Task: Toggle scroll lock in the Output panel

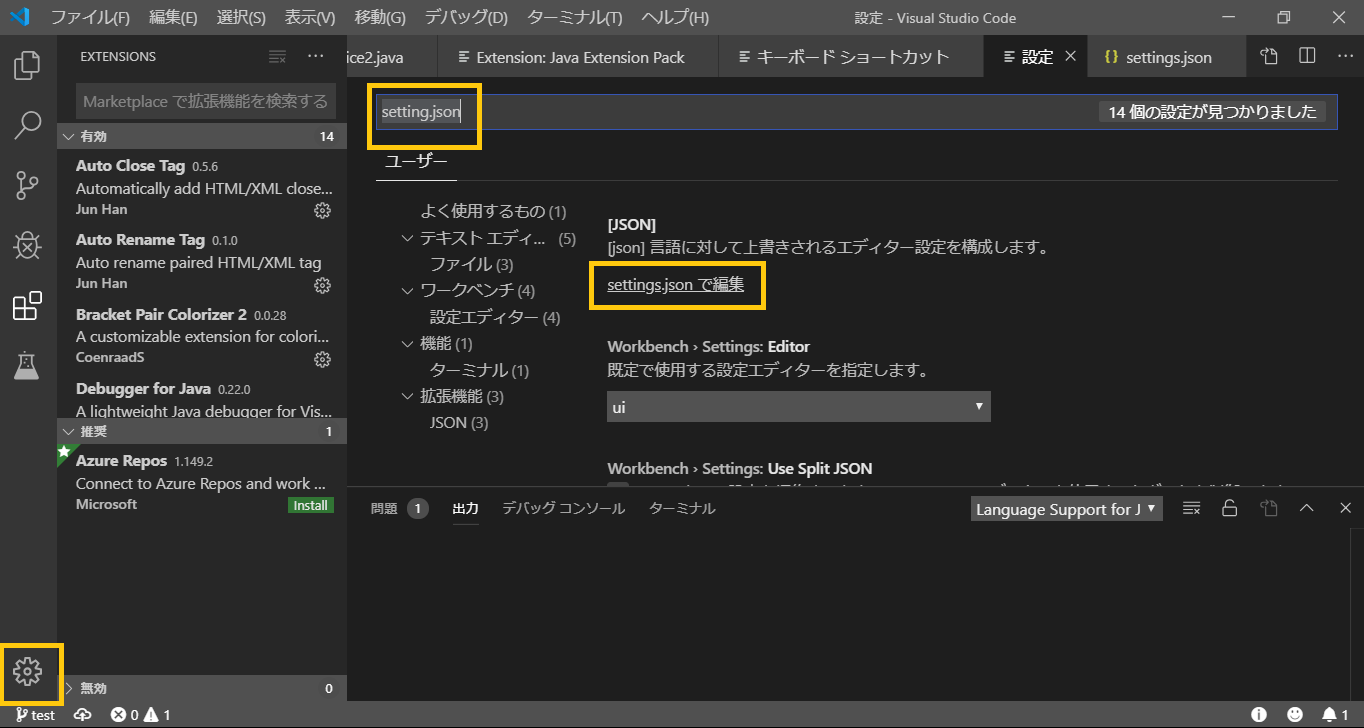Action: pyautogui.click(x=1230, y=508)
